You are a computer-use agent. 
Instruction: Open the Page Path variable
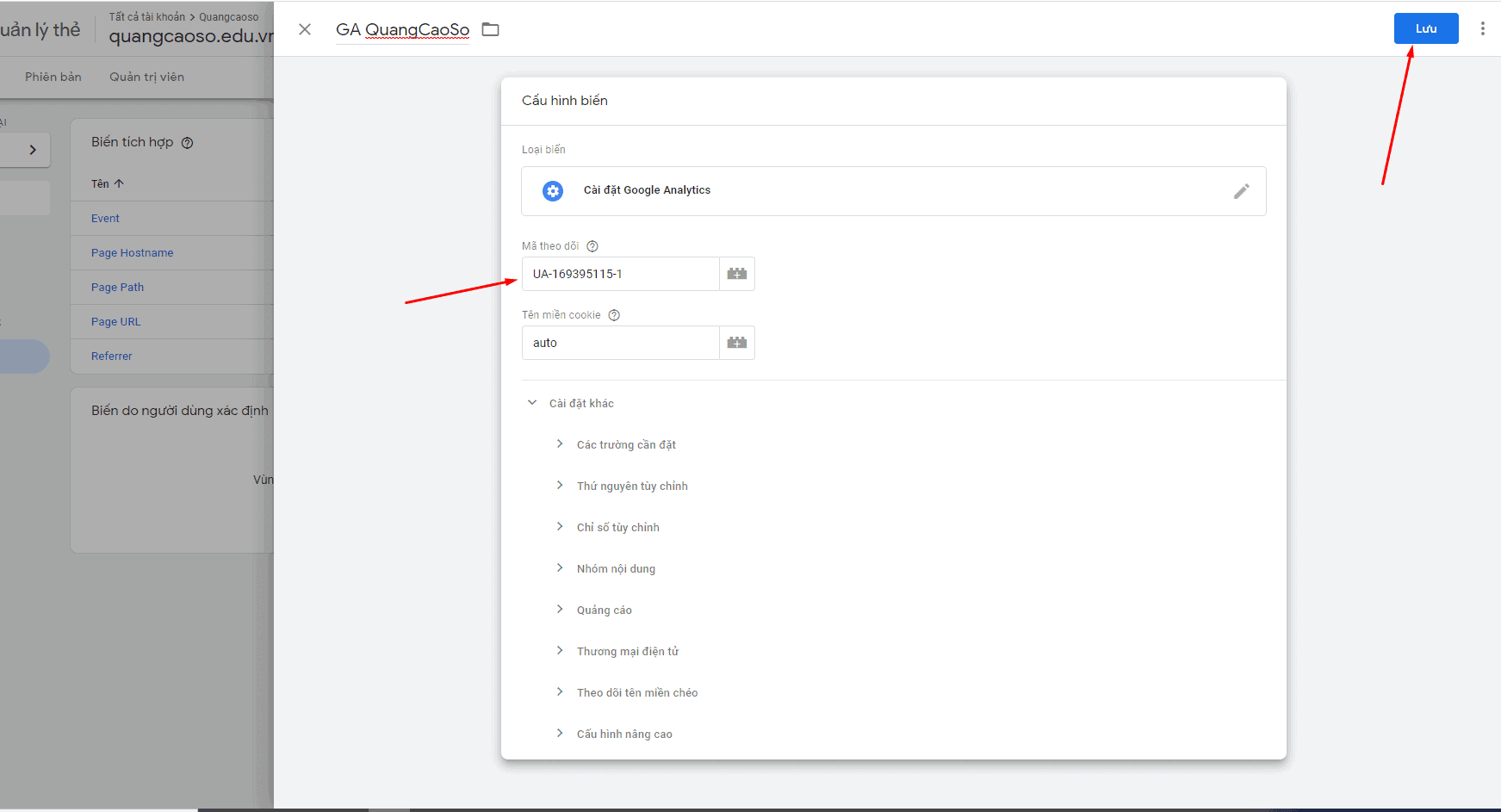point(117,288)
